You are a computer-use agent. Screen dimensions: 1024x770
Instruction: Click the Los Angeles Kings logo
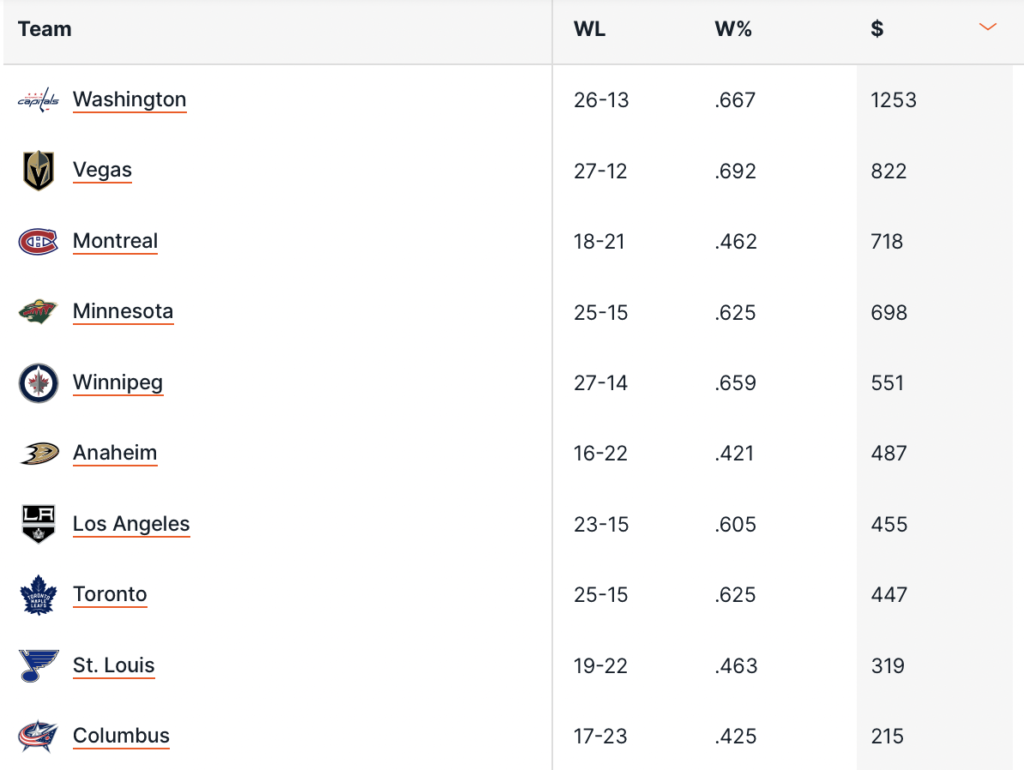click(38, 524)
